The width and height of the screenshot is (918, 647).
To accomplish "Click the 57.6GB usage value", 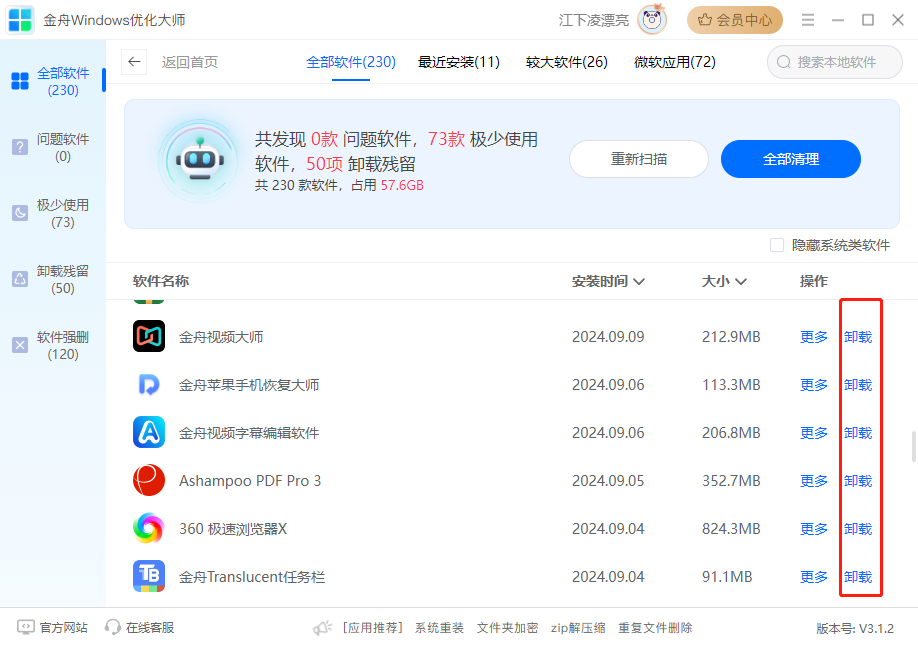I will [402, 186].
